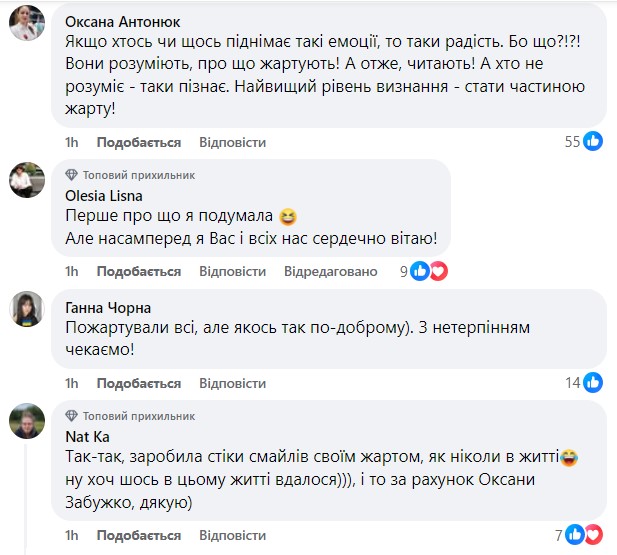Open Ганна Чорна's profile picture
Viewport: 617px width, 555px height.
(27, 309)
